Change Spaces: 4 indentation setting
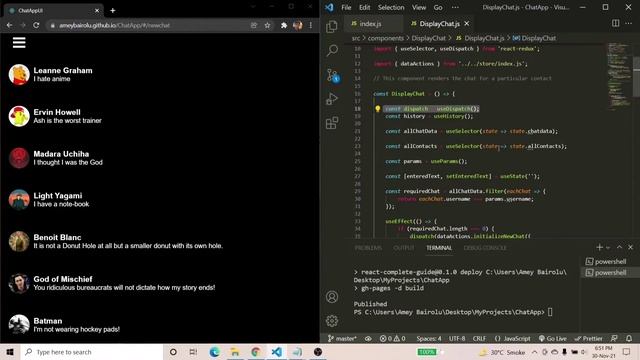 point(429,338)
